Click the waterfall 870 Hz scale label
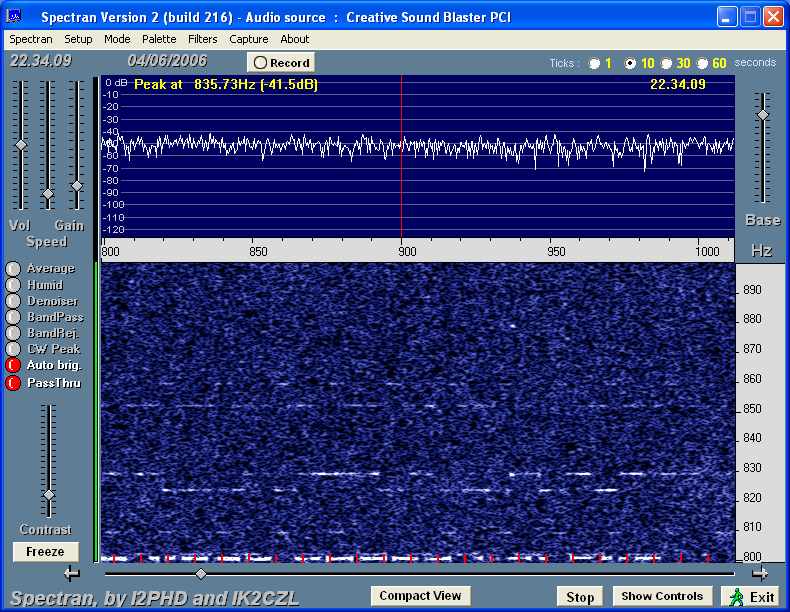Image resolution: width=790 pixels, height=612 pixels. pos(752,349)
